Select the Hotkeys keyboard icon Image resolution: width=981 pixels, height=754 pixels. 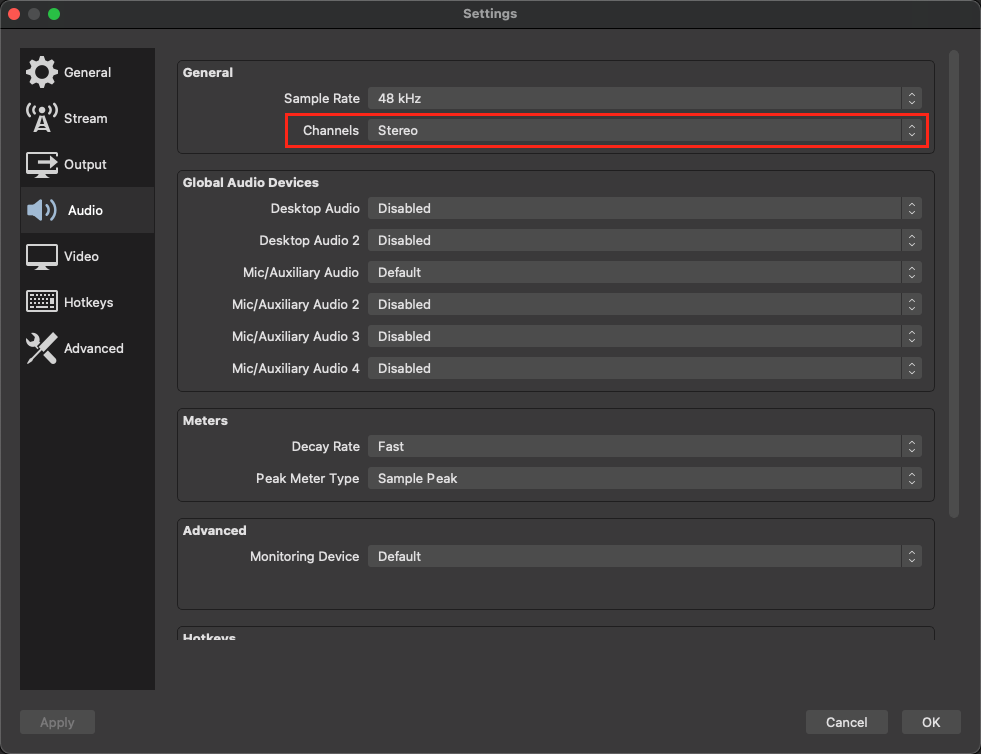click(42, 302)
